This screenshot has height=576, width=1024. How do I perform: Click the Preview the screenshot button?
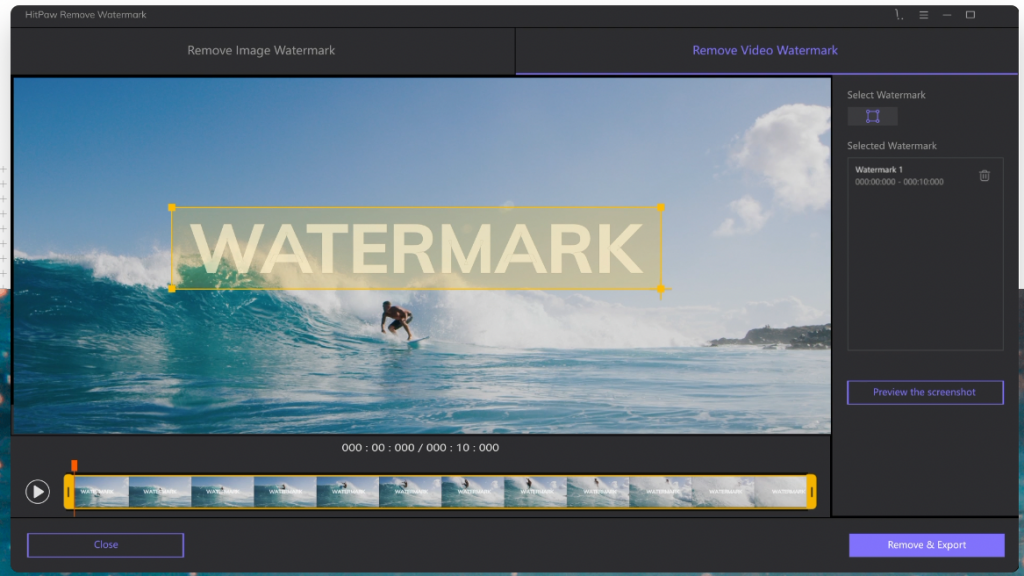point(924,392)
